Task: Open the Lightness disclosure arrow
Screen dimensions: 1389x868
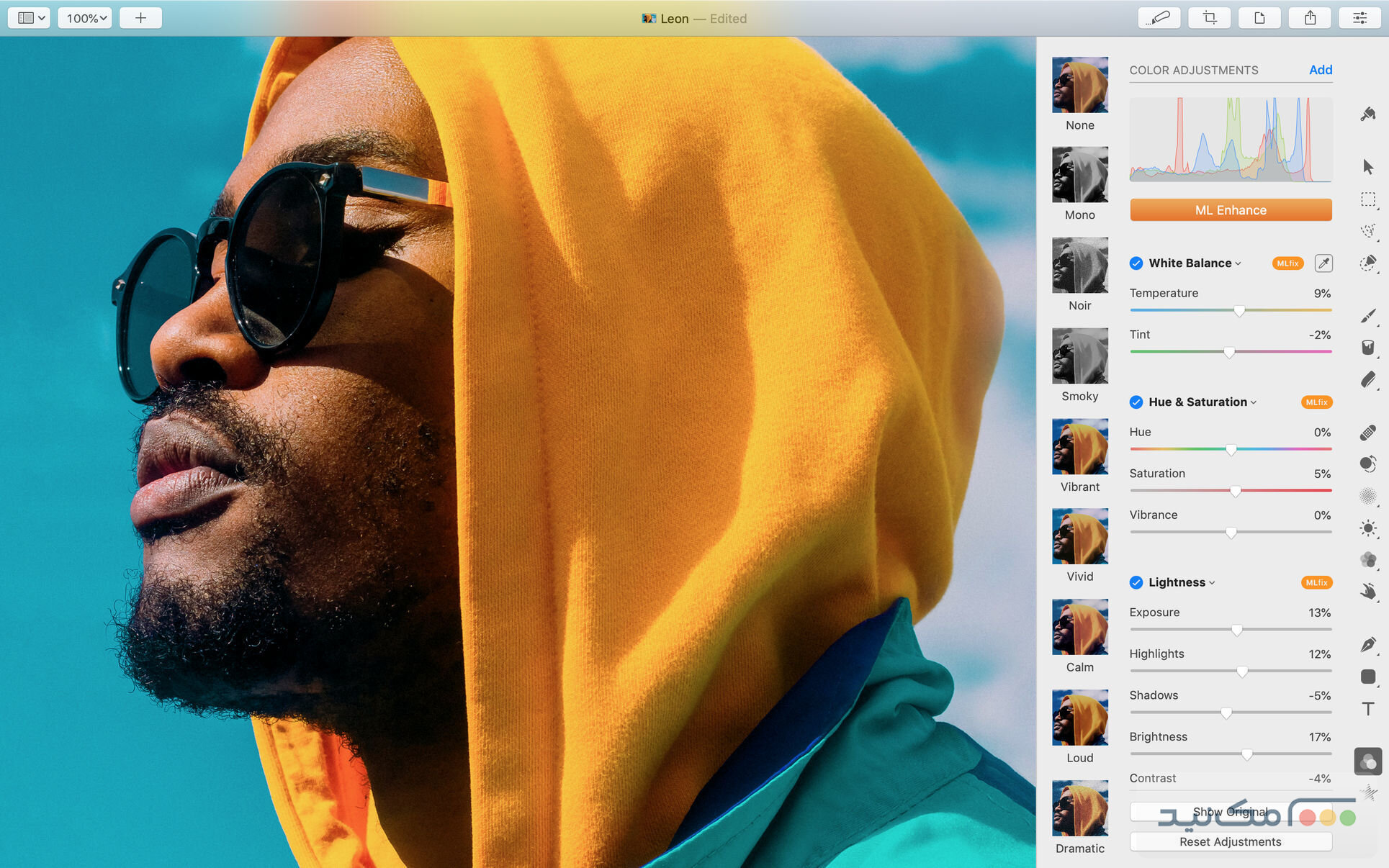Action: (1213, 583)
